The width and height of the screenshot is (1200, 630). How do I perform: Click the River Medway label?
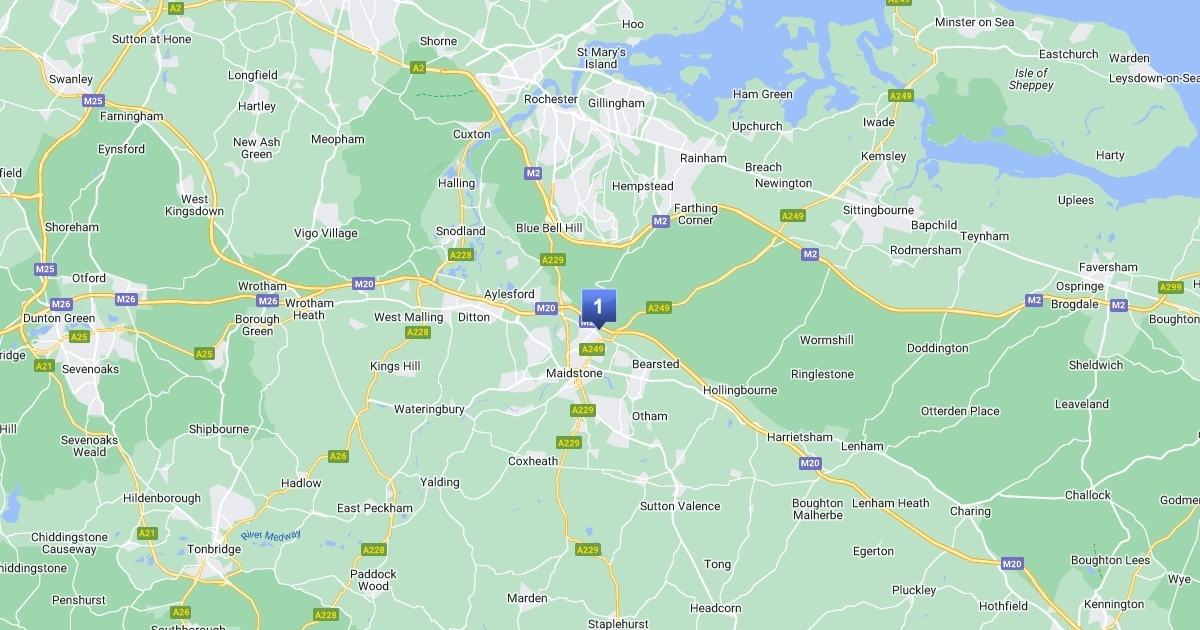(270, 536)
